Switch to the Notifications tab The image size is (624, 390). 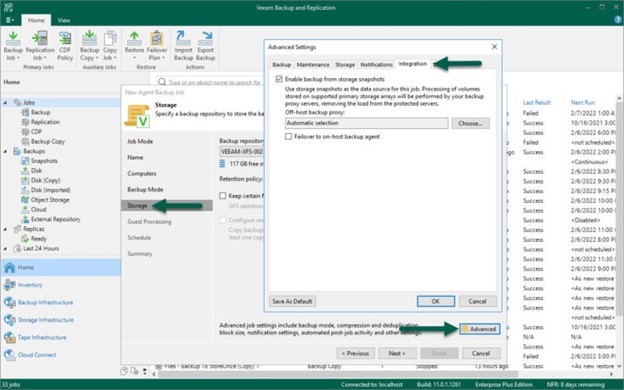(x=376, y=64)
